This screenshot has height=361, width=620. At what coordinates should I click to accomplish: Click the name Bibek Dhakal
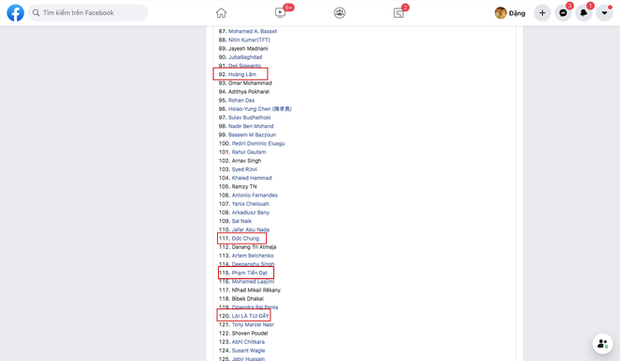[x=248, y=299]
